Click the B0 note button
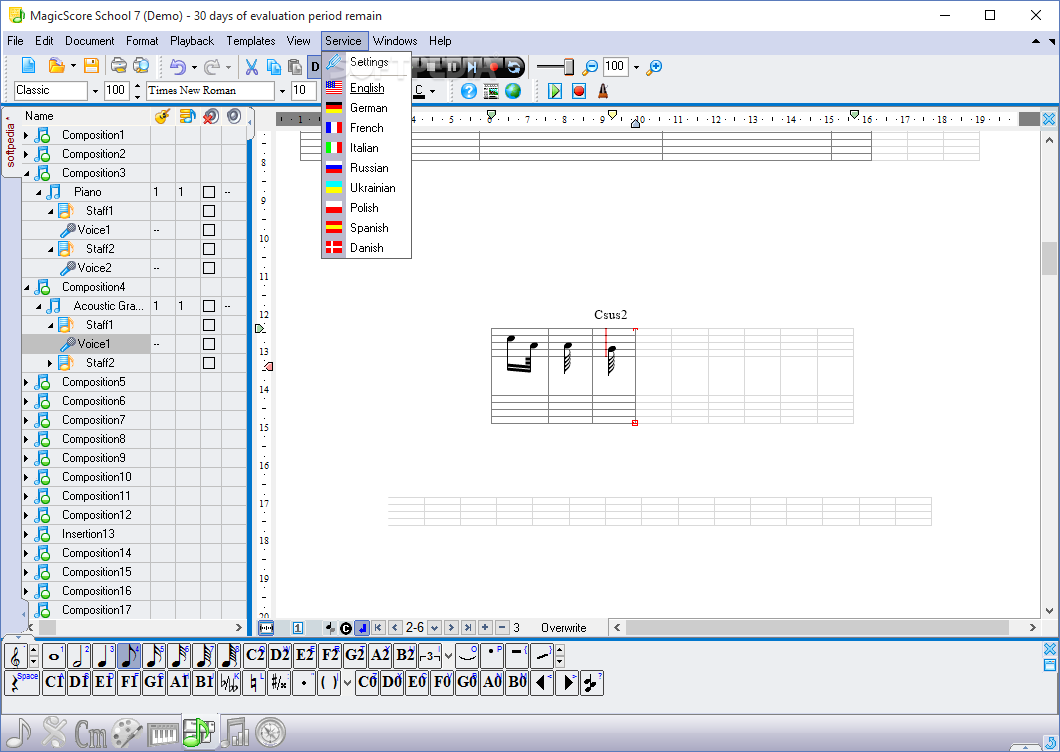The image size is (1060, 752). pos(517,682)
